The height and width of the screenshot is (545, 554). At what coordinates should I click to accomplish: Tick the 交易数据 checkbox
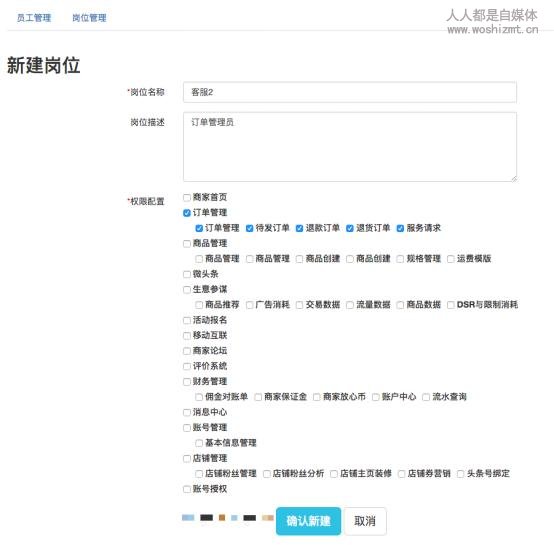pos(300,305)
